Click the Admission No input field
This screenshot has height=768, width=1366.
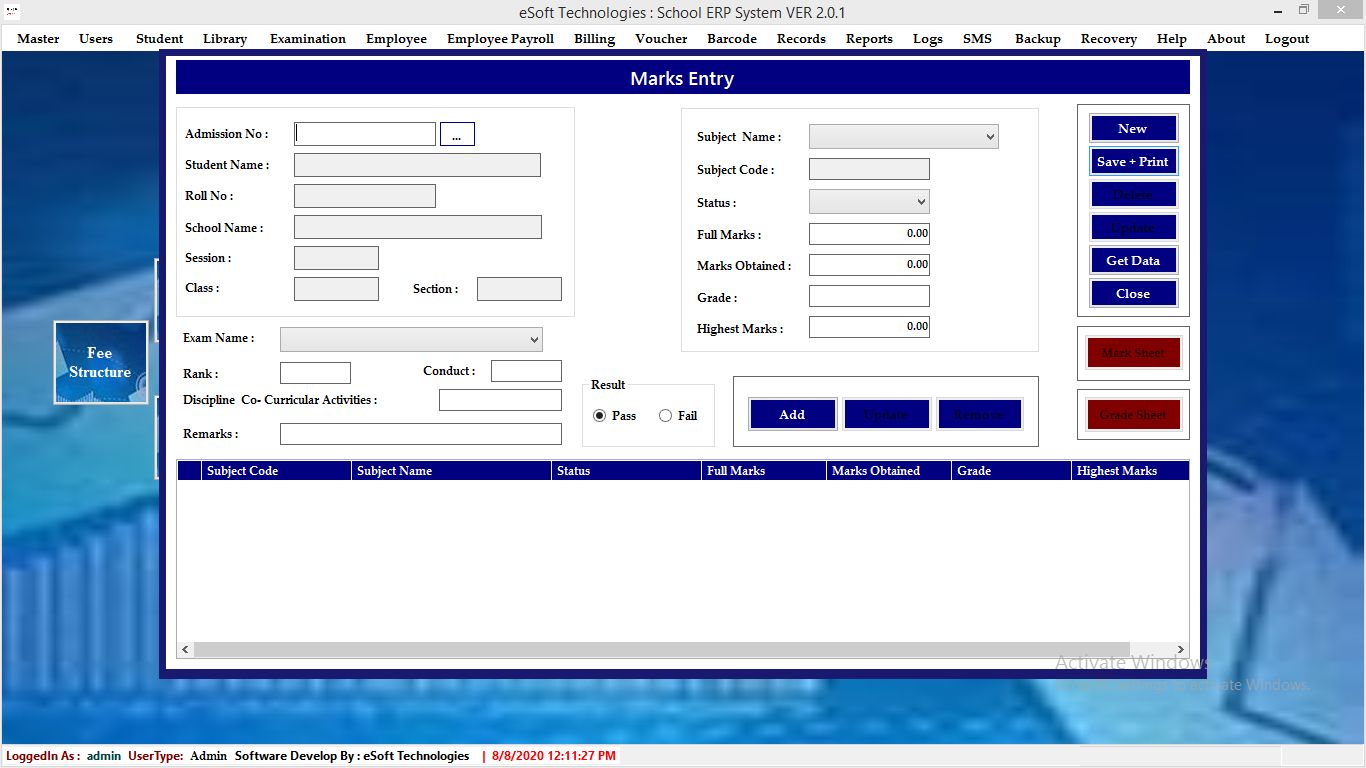pos(365,134)
